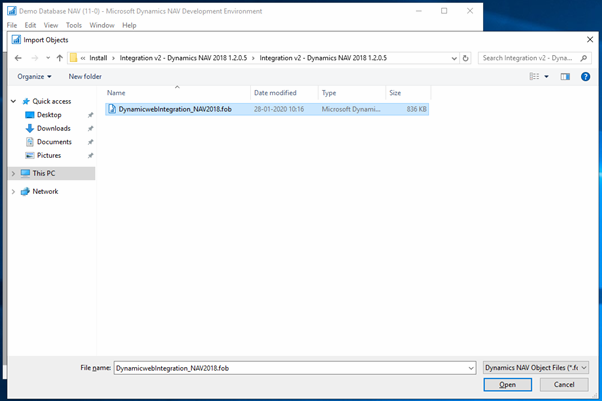Click the Open button
602x401 pixels.
(508, 384)
